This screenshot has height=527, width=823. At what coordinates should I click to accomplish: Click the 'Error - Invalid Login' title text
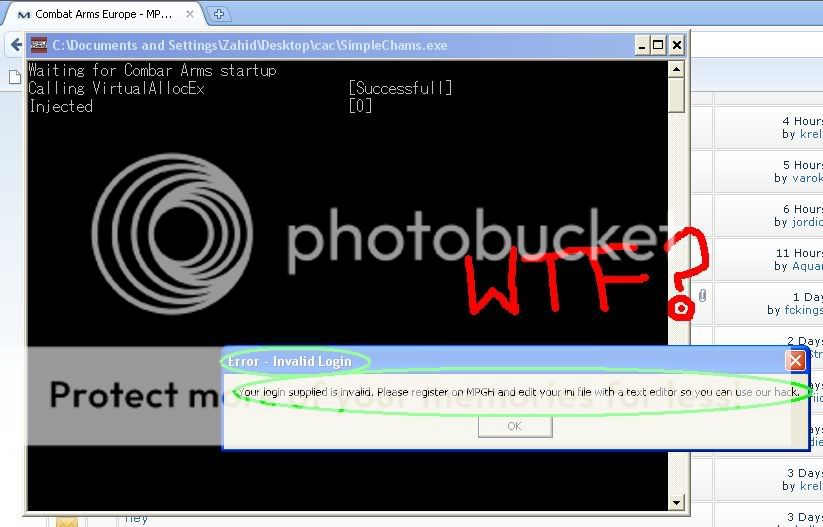(290, 362)
